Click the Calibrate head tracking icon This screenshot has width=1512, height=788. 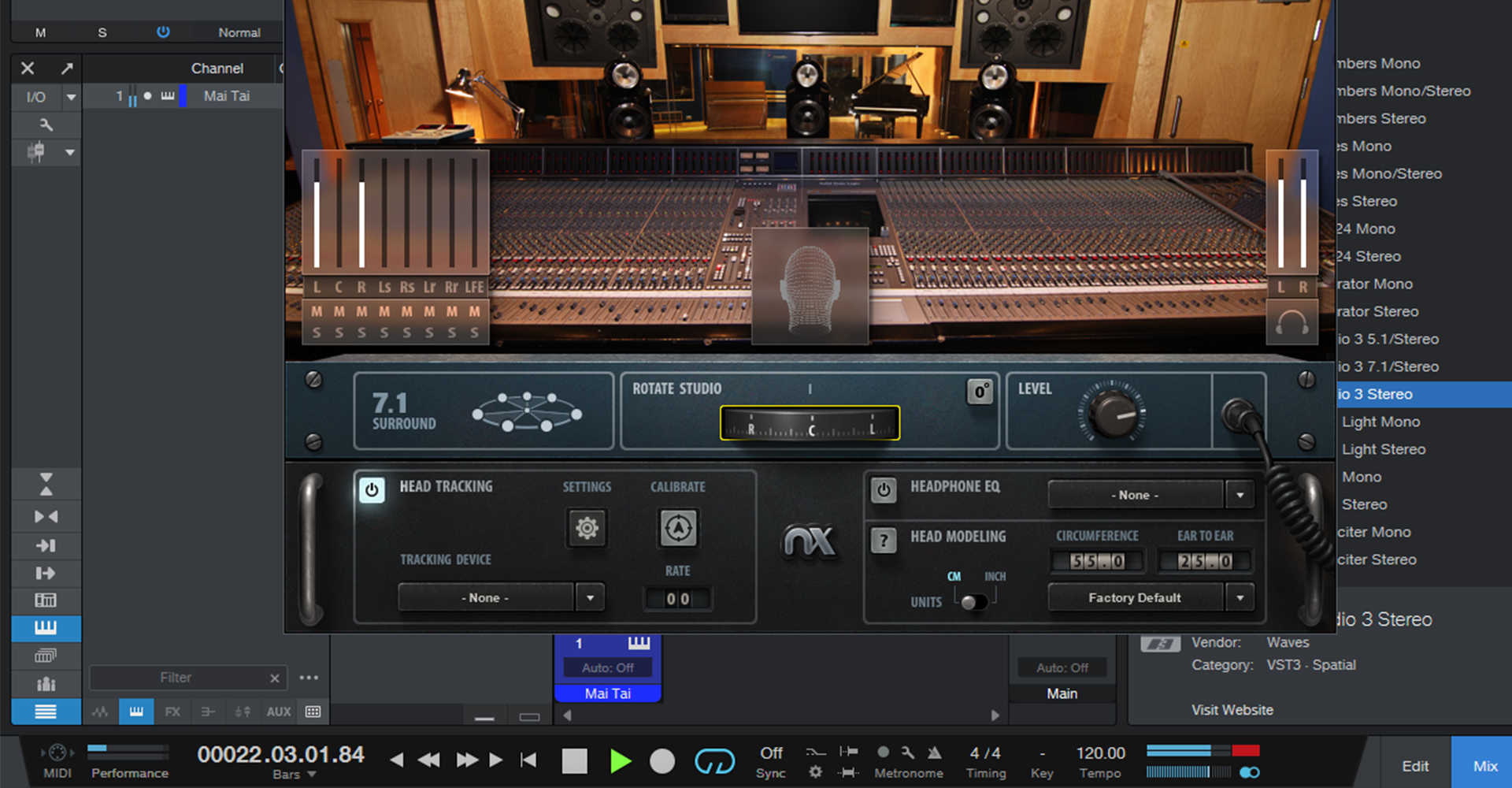(x=678, y=528)
